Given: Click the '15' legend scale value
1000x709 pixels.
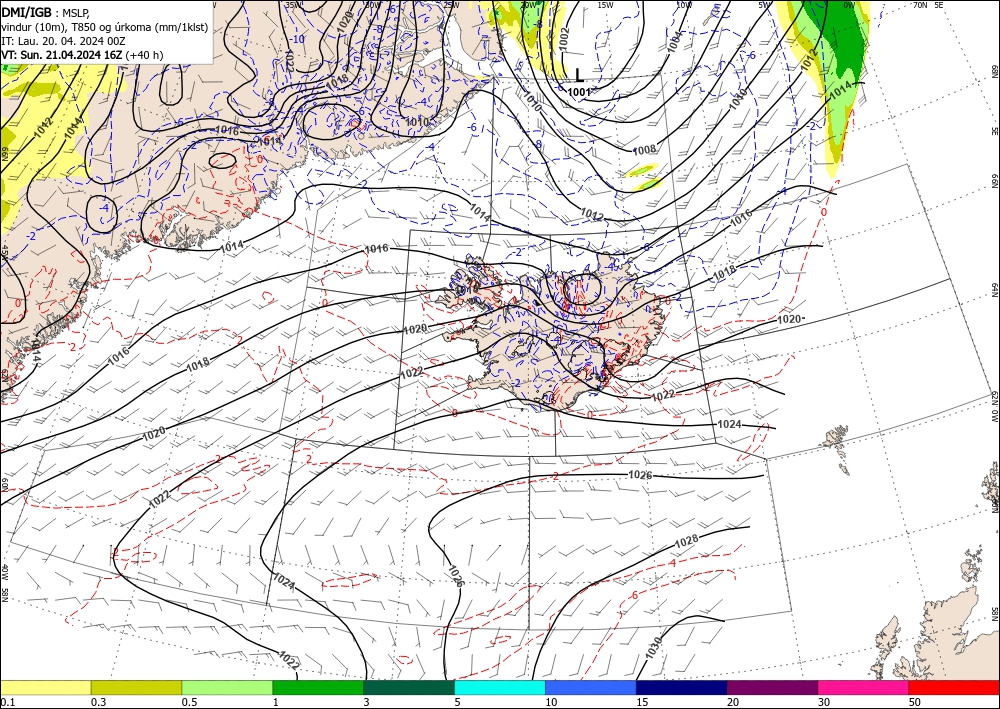Looking at the screenshot, I should (x=642, y=702).
